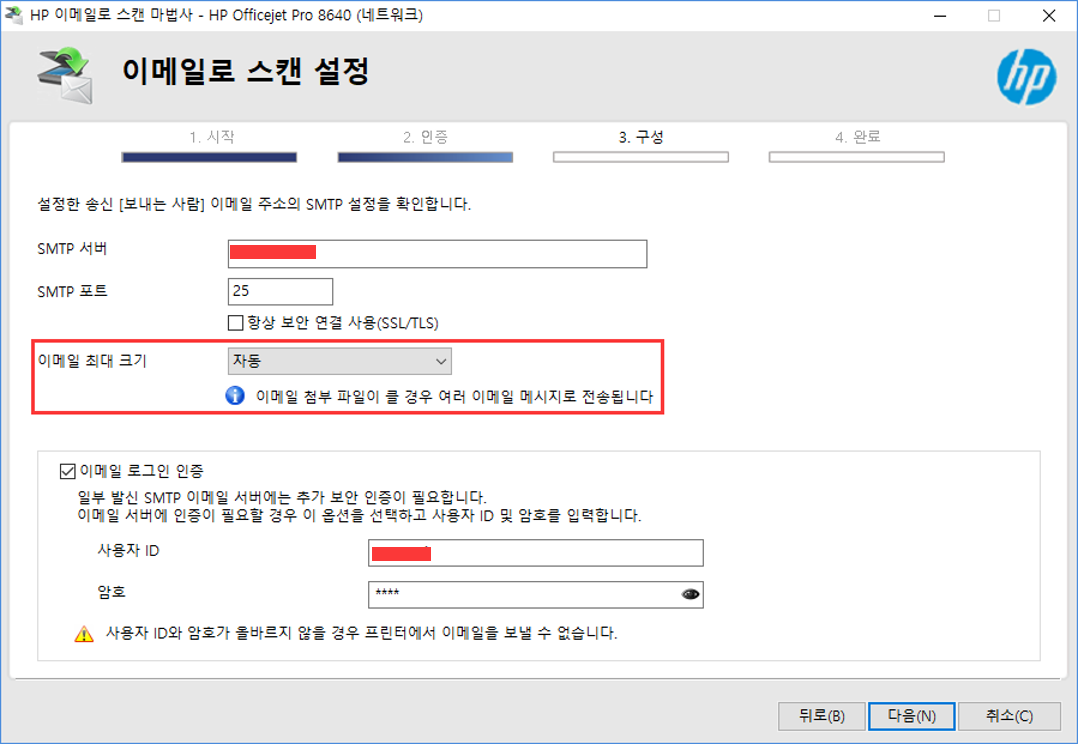Click the wrong ID/password warning text
This screenshot has height=744, width=1078.
click(x=362, y=633)
